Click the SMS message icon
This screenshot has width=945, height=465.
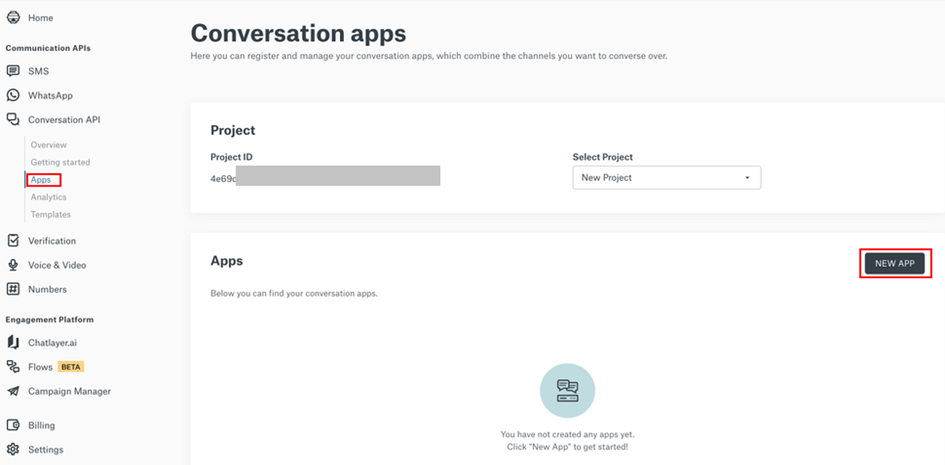click(x=13, y=71)
